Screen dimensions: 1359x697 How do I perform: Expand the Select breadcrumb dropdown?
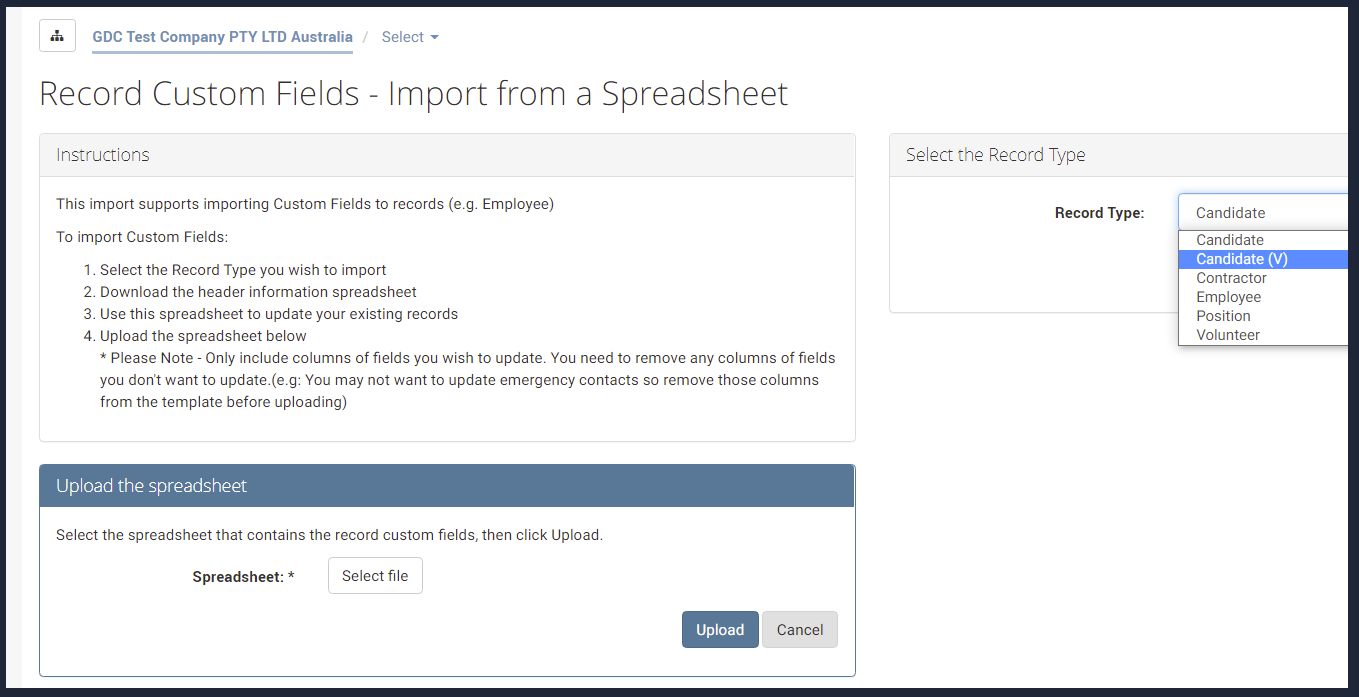pos(410,37)
